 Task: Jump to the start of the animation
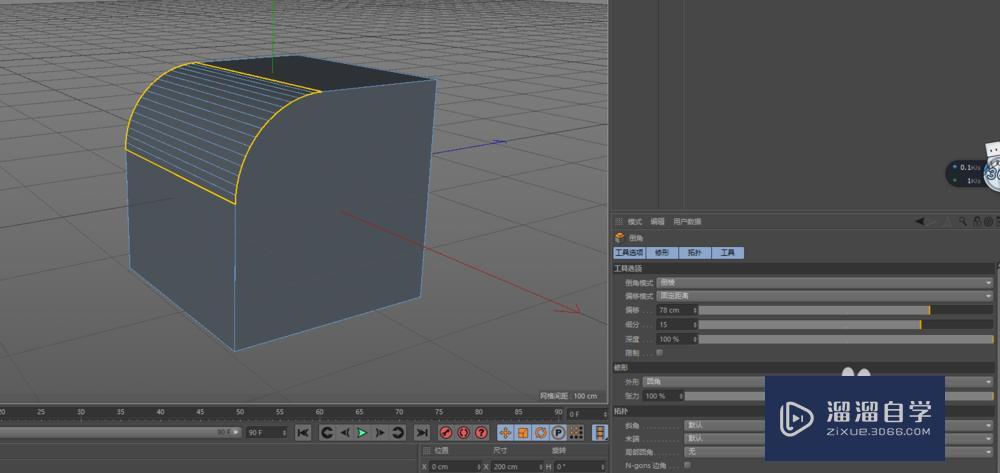303,433
